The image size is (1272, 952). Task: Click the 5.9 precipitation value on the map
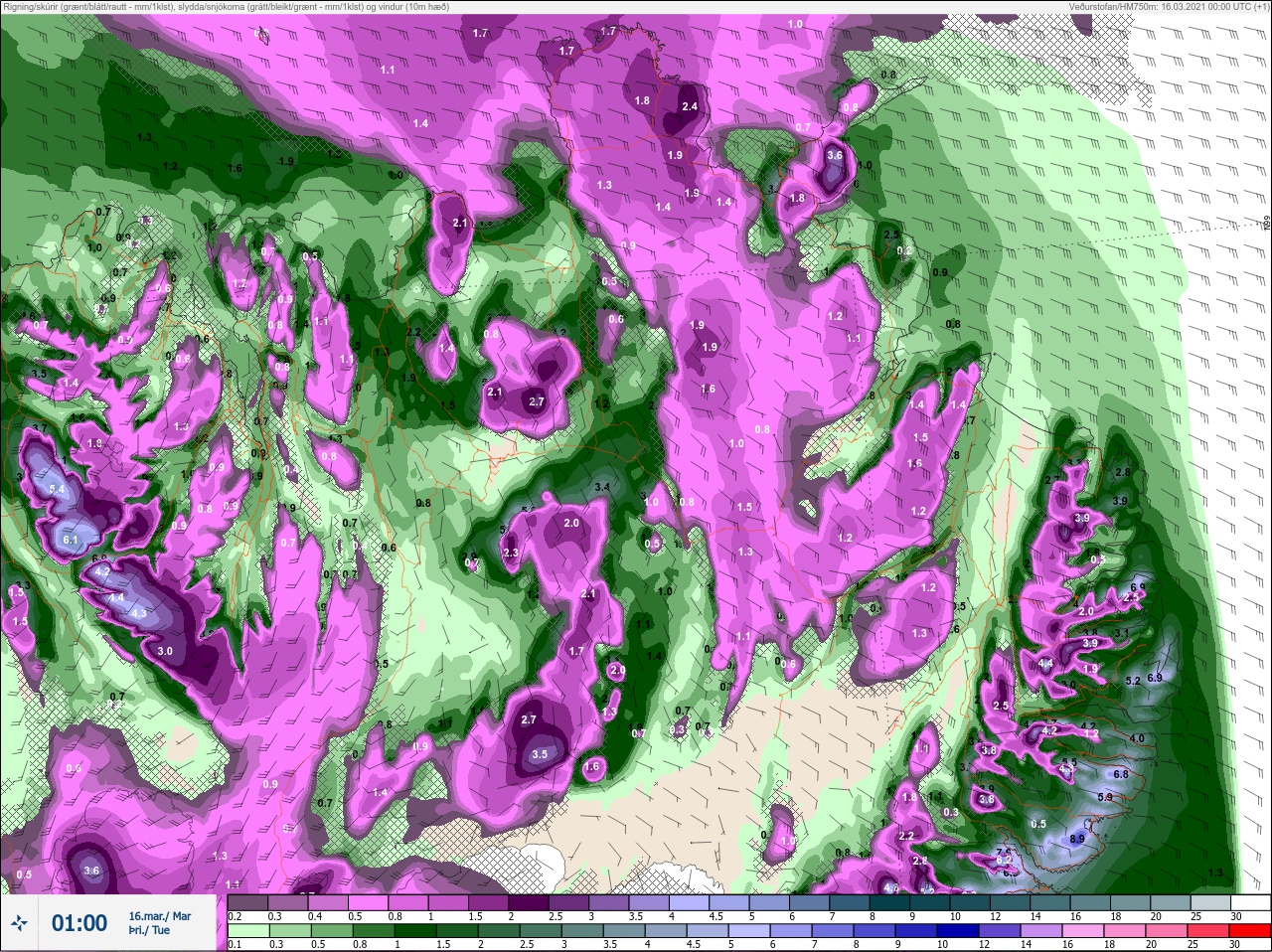coord(1104,797)
